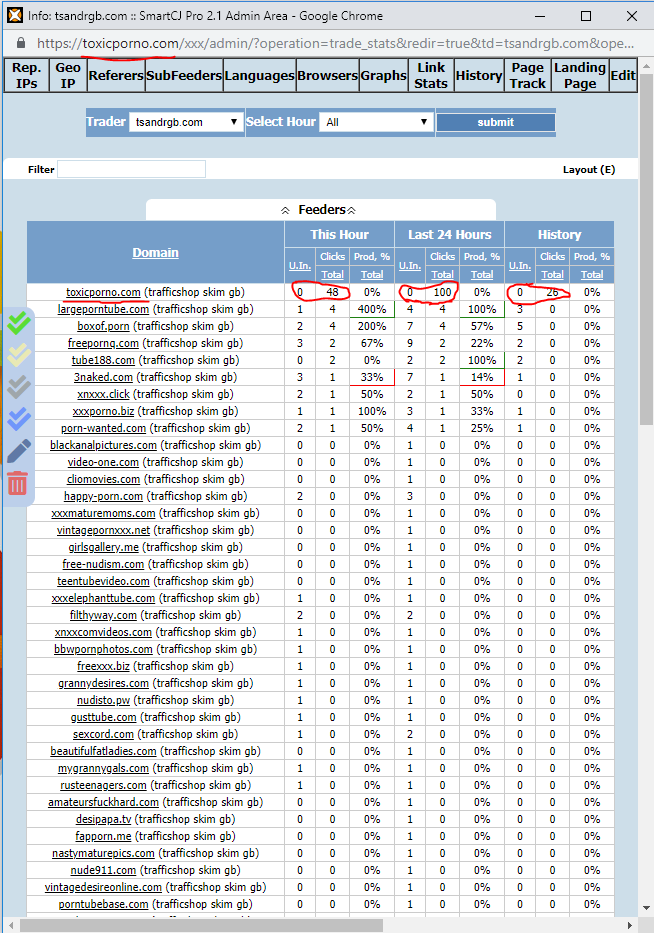Open girlsgallery.me domain link
The image size is (654, 933).
104,547
